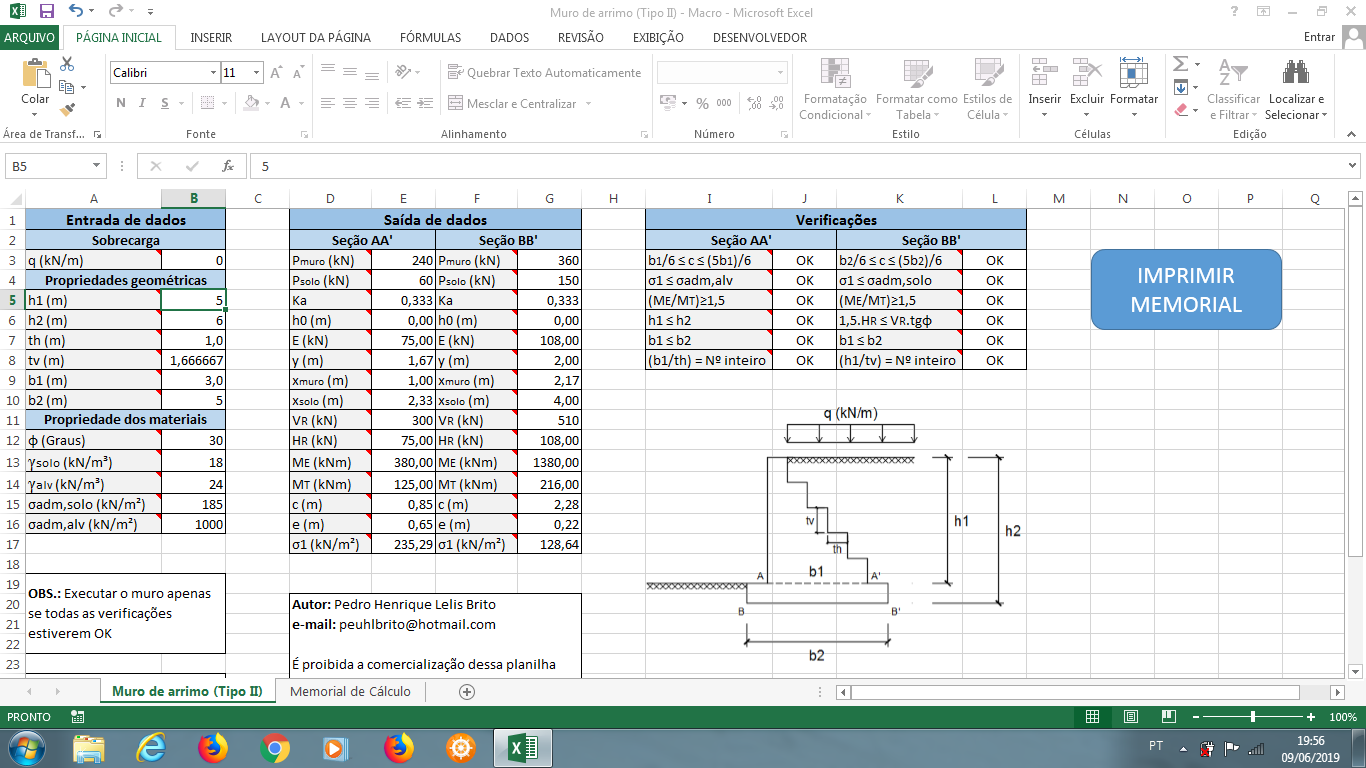The image size is (1366, 768).
Task: Open the Calibri font name dropdown
Action: tap(213, 73)
